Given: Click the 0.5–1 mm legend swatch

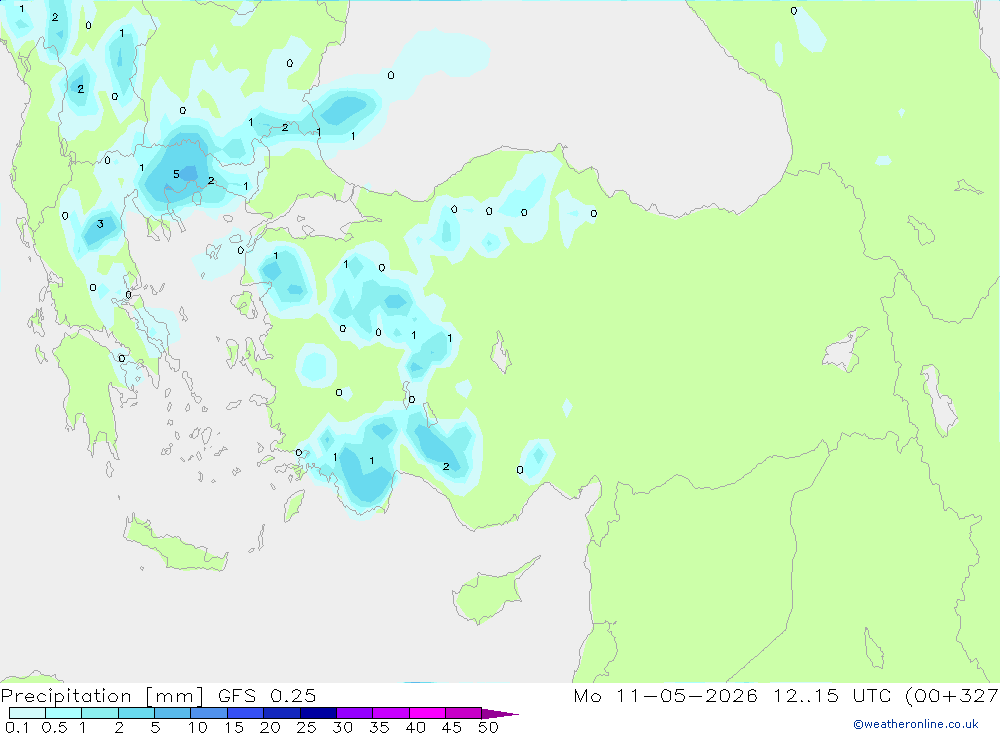Looking at the screenshot, I should [64, 713].
